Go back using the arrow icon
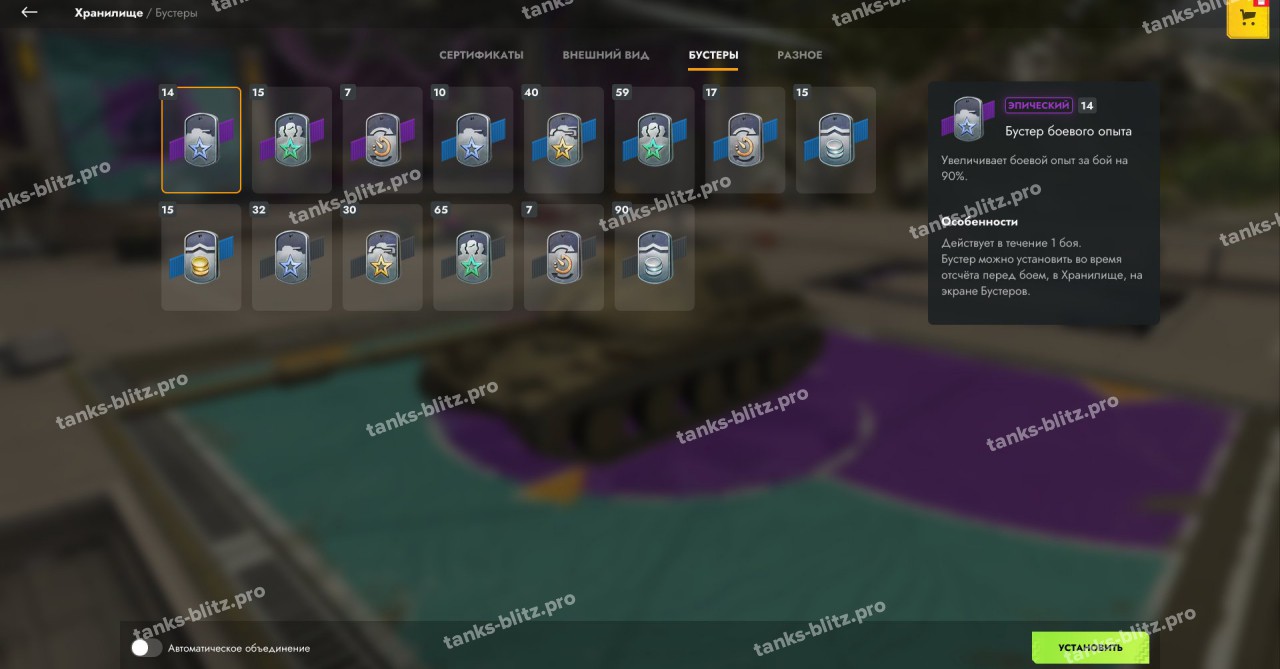This screenshot has height=669, width=1280. (x=29, y=13)
